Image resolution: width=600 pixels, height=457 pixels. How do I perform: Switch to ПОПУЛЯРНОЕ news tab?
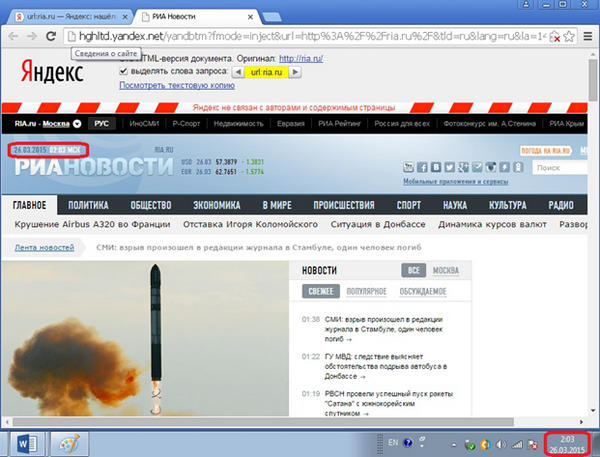pyautogui.click(x=366, y=292)
